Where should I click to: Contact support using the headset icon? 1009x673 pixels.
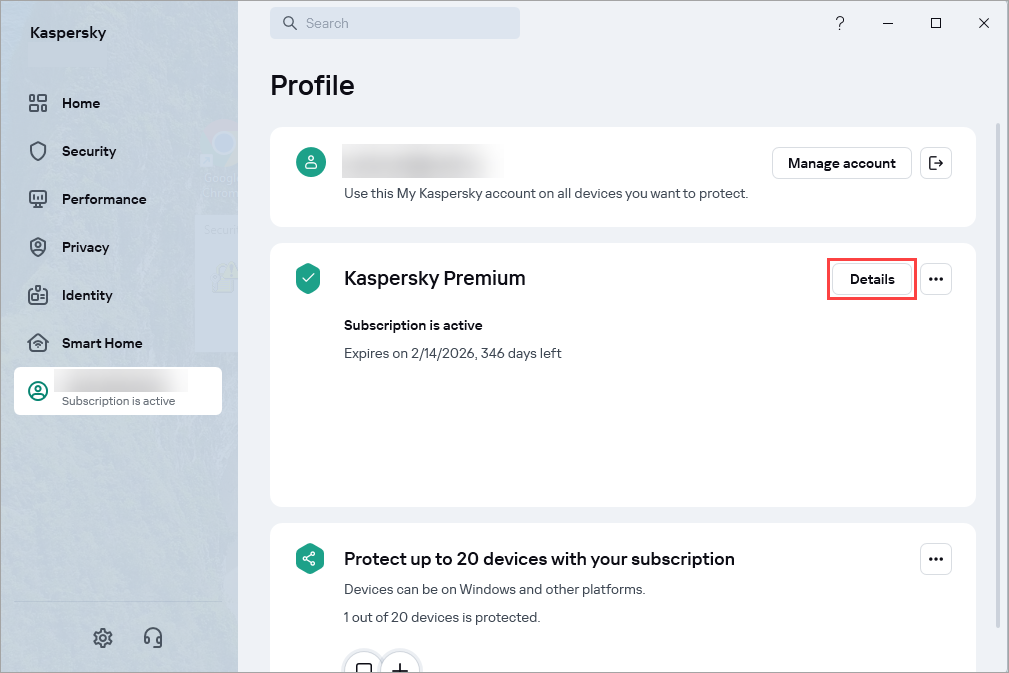pyautogui.click(x=152, y=637)
